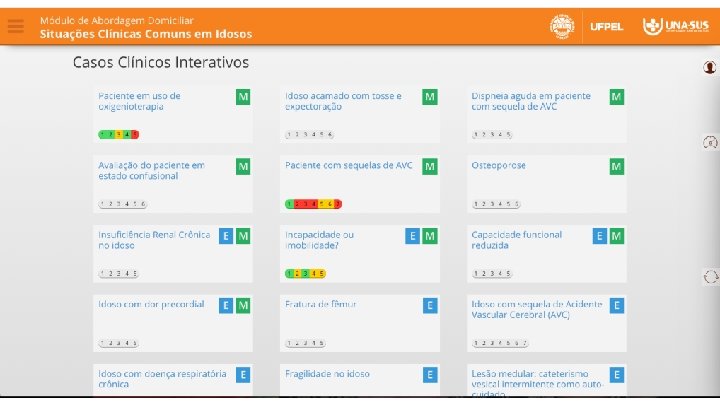The image size is (720, 405).
Task: Click the user profile icon on right sidebar
Action: click(710, 67)
